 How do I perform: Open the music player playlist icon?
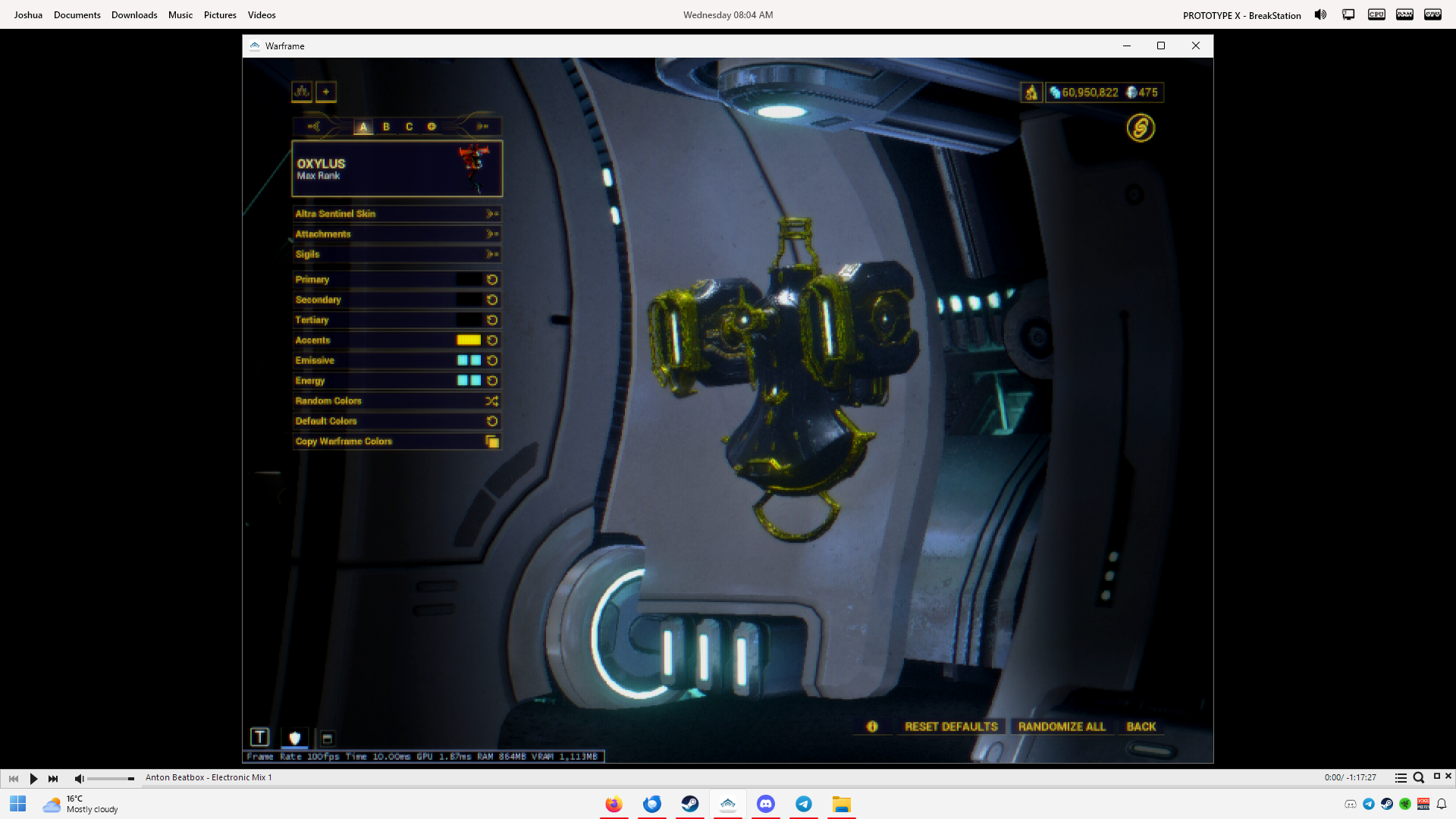(1401, 778)
